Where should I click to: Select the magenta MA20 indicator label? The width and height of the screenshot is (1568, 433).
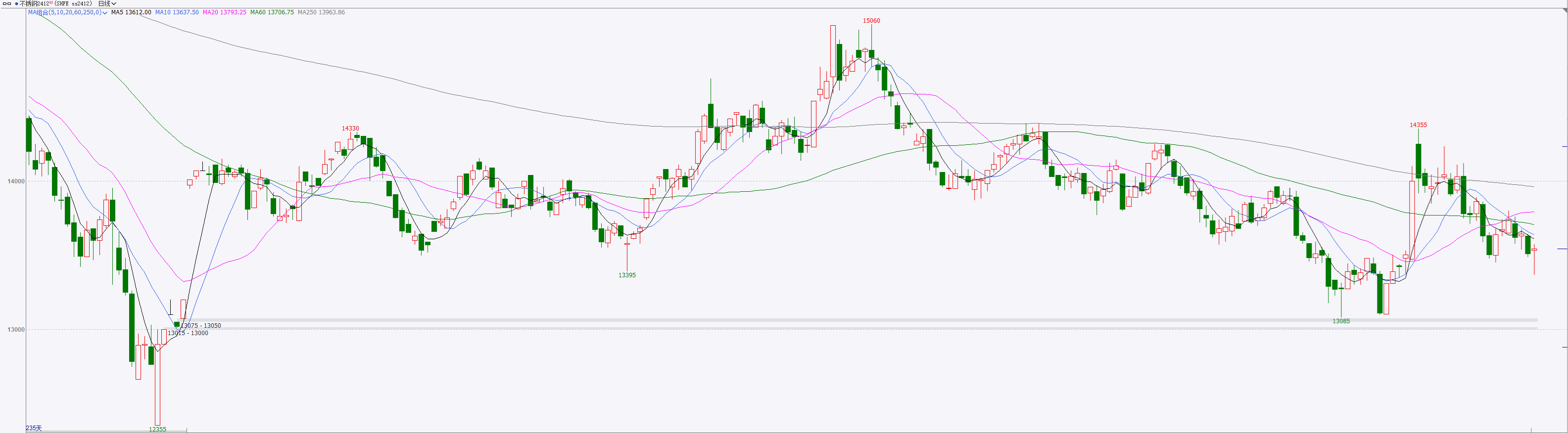pyautogui.click(x=224, y=12)
